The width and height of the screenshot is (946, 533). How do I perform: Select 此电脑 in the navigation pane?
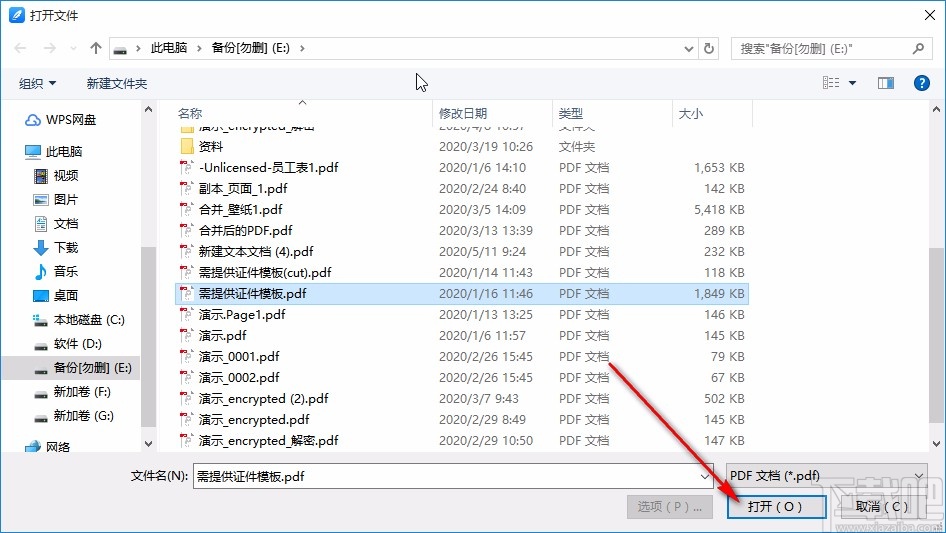pyautogui.click(x=54, y=152)
